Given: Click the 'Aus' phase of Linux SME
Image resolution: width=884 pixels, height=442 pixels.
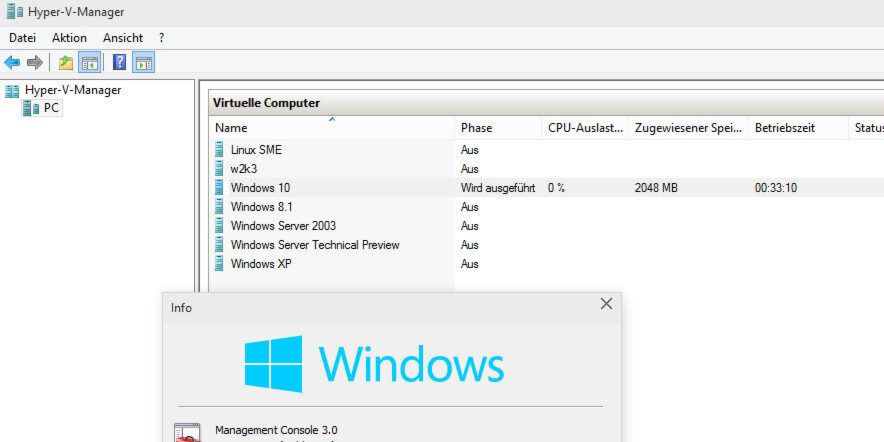Looking at the screenshot, I should (470, 150).
